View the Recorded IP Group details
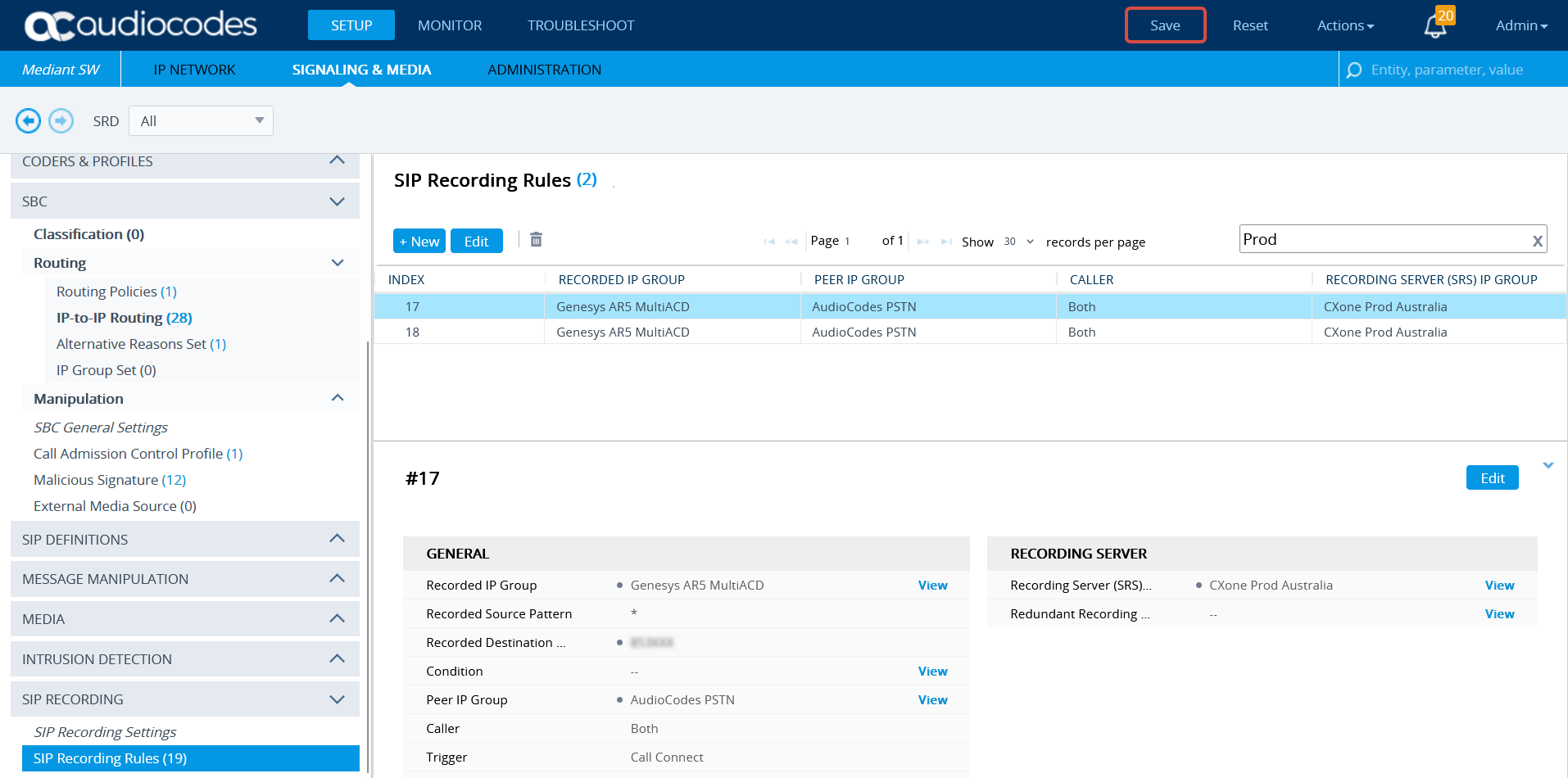The width and height of the screenshot is (1568, 778). point(932,586)
